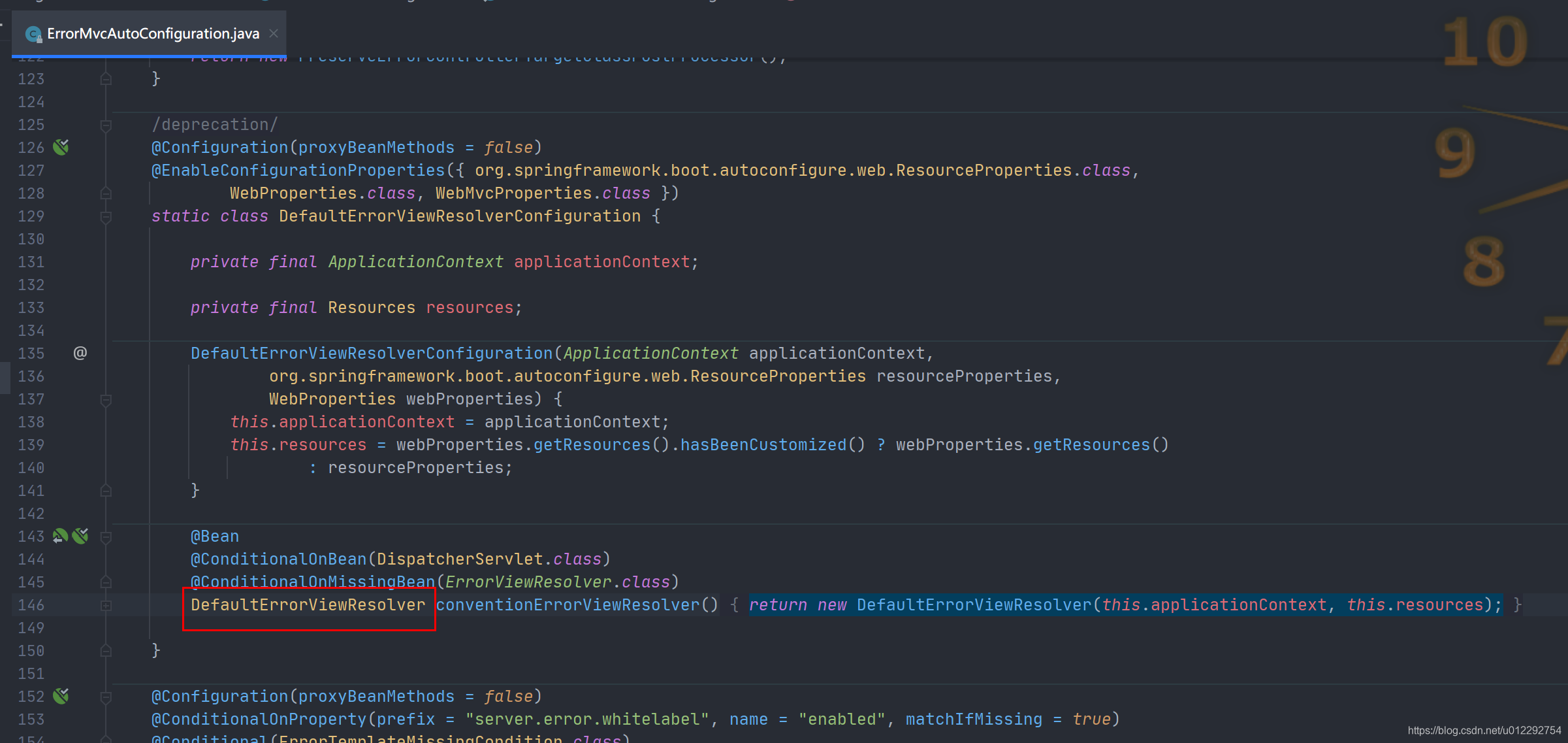Image resolution: width=1568 pixels, height=743 pixels.
Task: Expand the folded method on line 146
Action: click(106, 605)
